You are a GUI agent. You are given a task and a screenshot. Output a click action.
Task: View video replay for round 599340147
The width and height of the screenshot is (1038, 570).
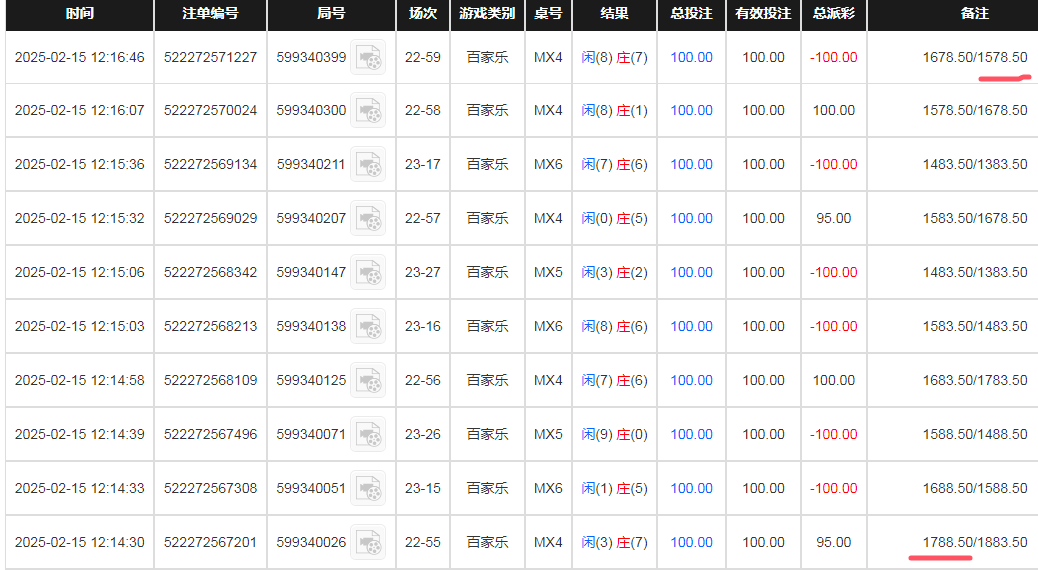[x=368, y=273]
